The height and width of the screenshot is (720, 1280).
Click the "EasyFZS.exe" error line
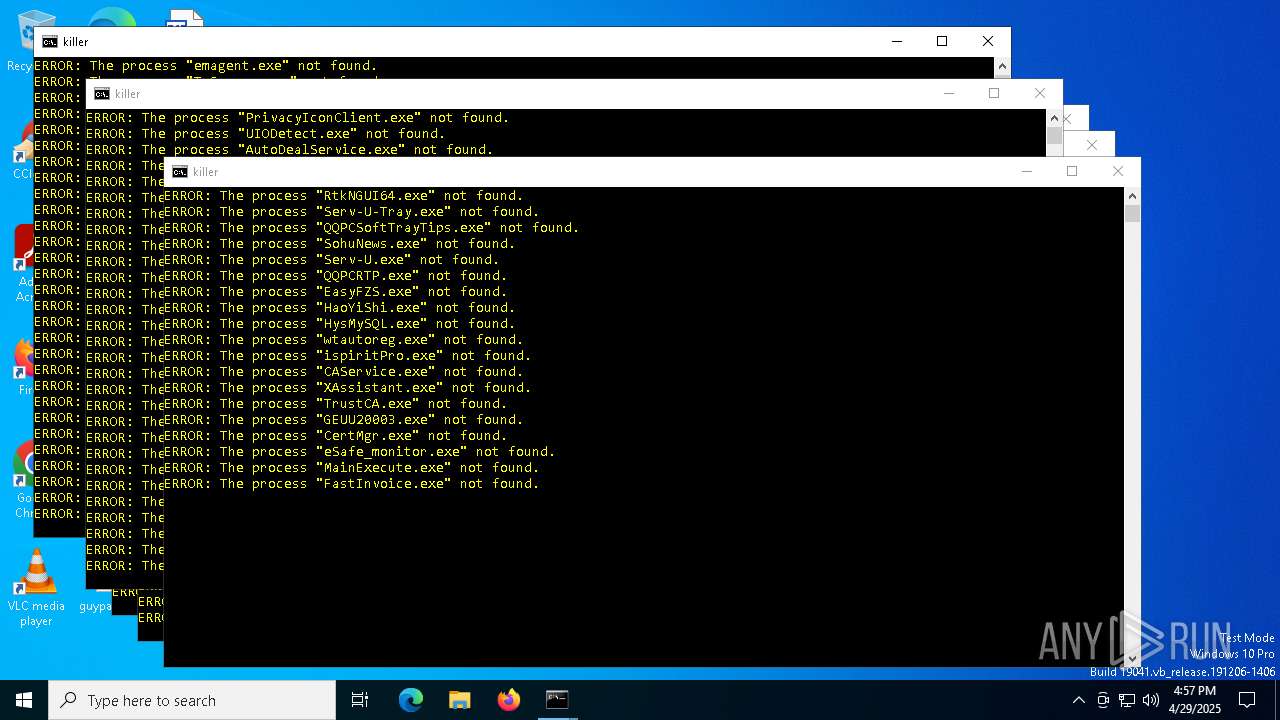coord(335,292)
